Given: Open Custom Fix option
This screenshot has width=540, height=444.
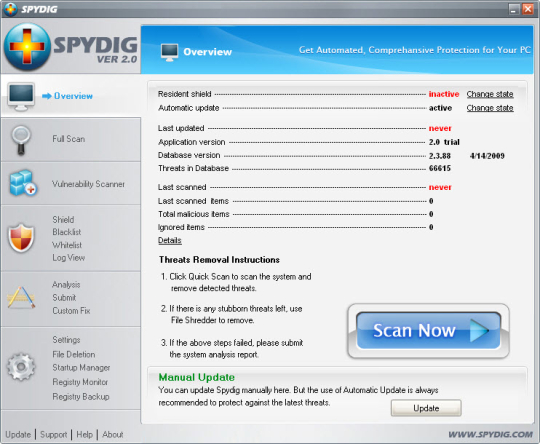Looking at the screenshot, I should (71, 311).
